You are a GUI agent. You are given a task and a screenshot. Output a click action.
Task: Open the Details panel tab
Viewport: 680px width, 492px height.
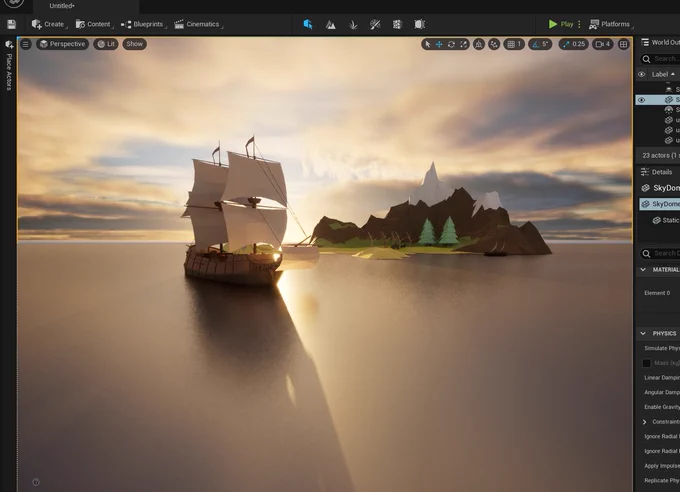659,172
